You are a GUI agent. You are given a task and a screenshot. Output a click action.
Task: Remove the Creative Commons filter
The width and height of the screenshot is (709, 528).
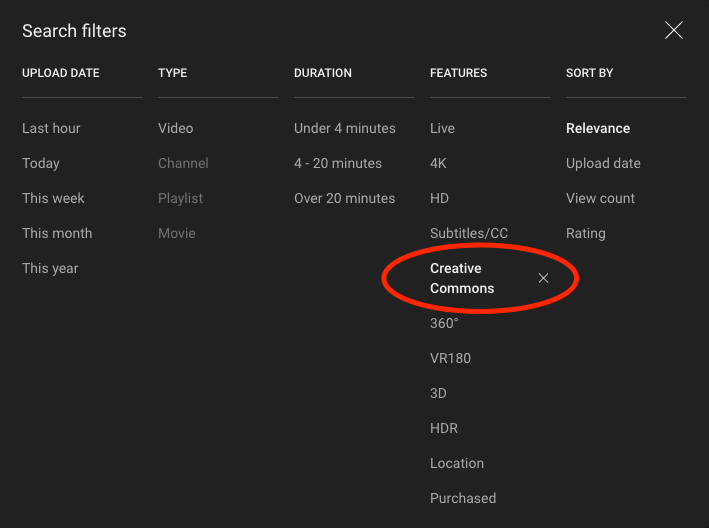click(x=543, y=278)
